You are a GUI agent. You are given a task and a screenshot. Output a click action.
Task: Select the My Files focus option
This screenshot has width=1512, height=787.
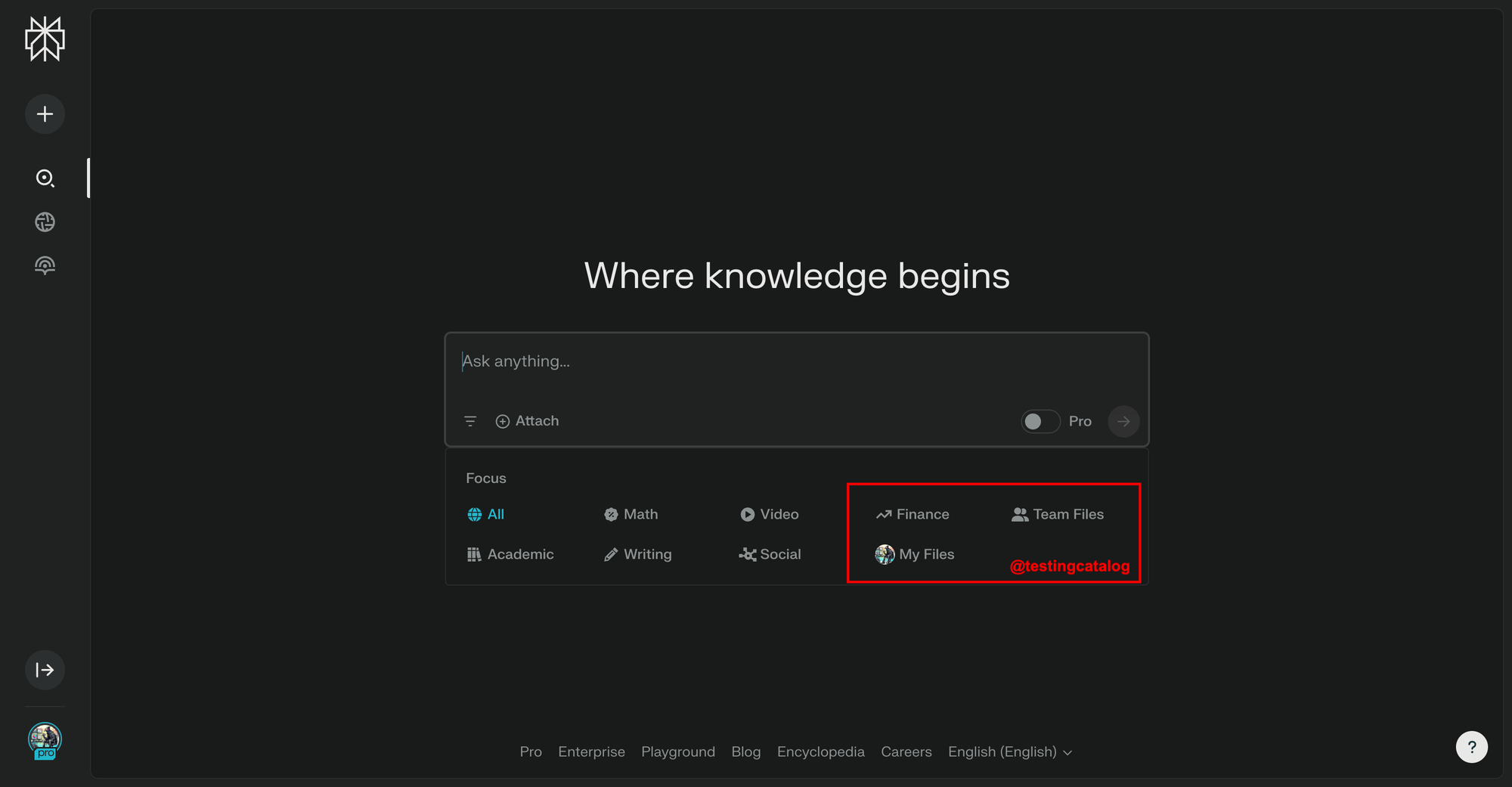click(x=915, y=554)
